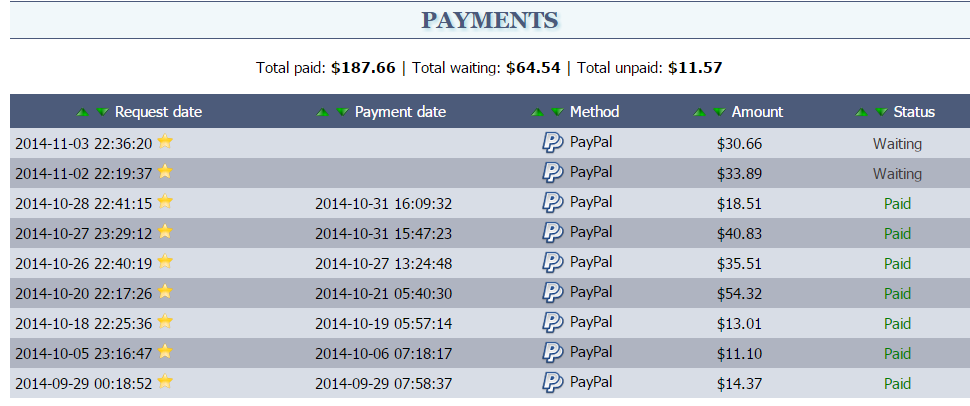Click the Payment date column header label
The width and height of the screenshot is (970, 406).
click(x=400, y=112)
